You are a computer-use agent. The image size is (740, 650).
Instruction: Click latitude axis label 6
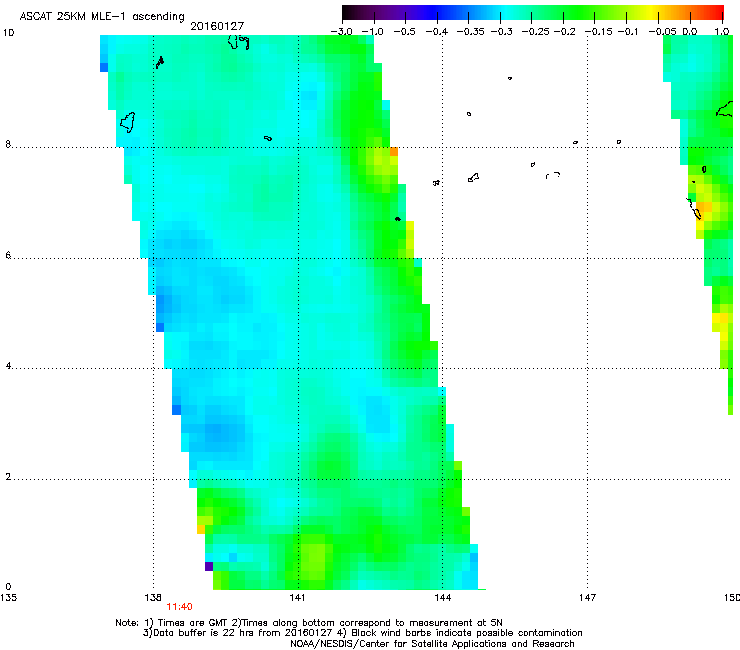coord(8,255)
